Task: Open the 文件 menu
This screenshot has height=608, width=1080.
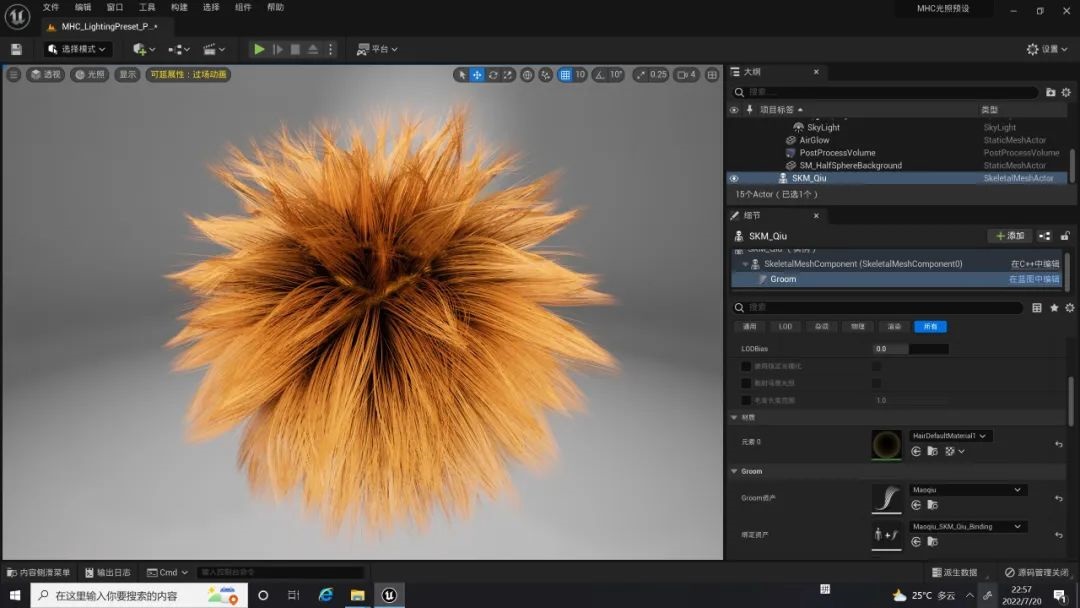Action: pyautogui.click(x=51, y=7)
